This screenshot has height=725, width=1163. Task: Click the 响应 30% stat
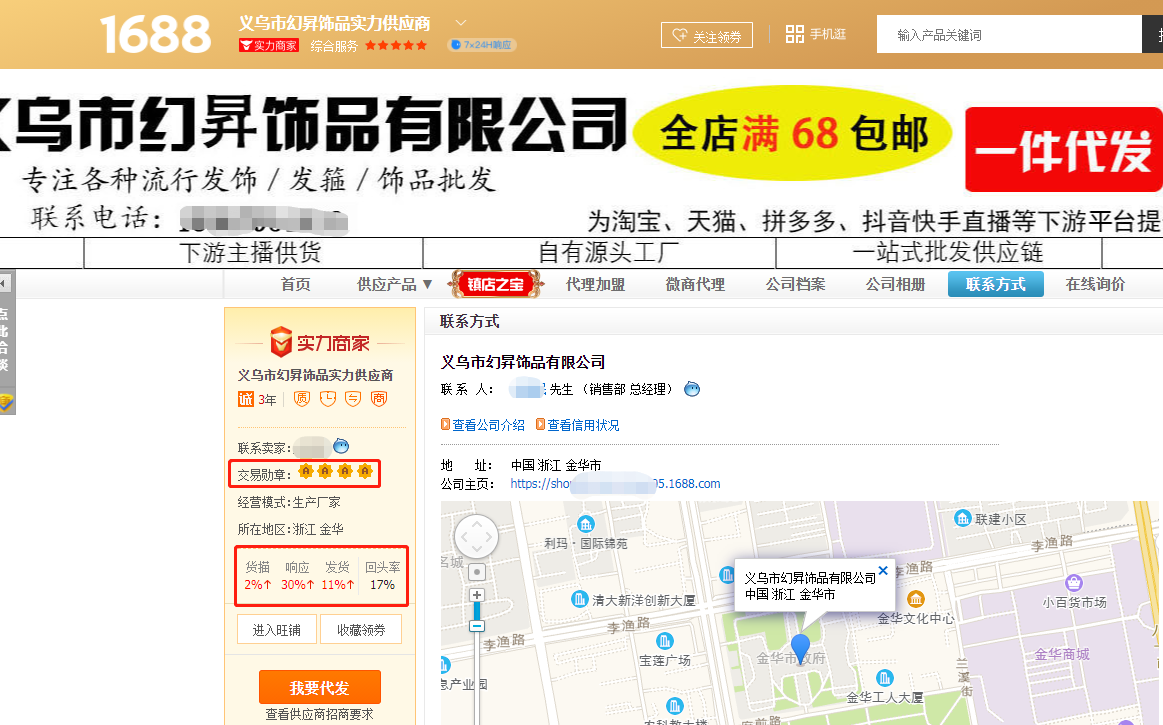click(x=297, y=576)
